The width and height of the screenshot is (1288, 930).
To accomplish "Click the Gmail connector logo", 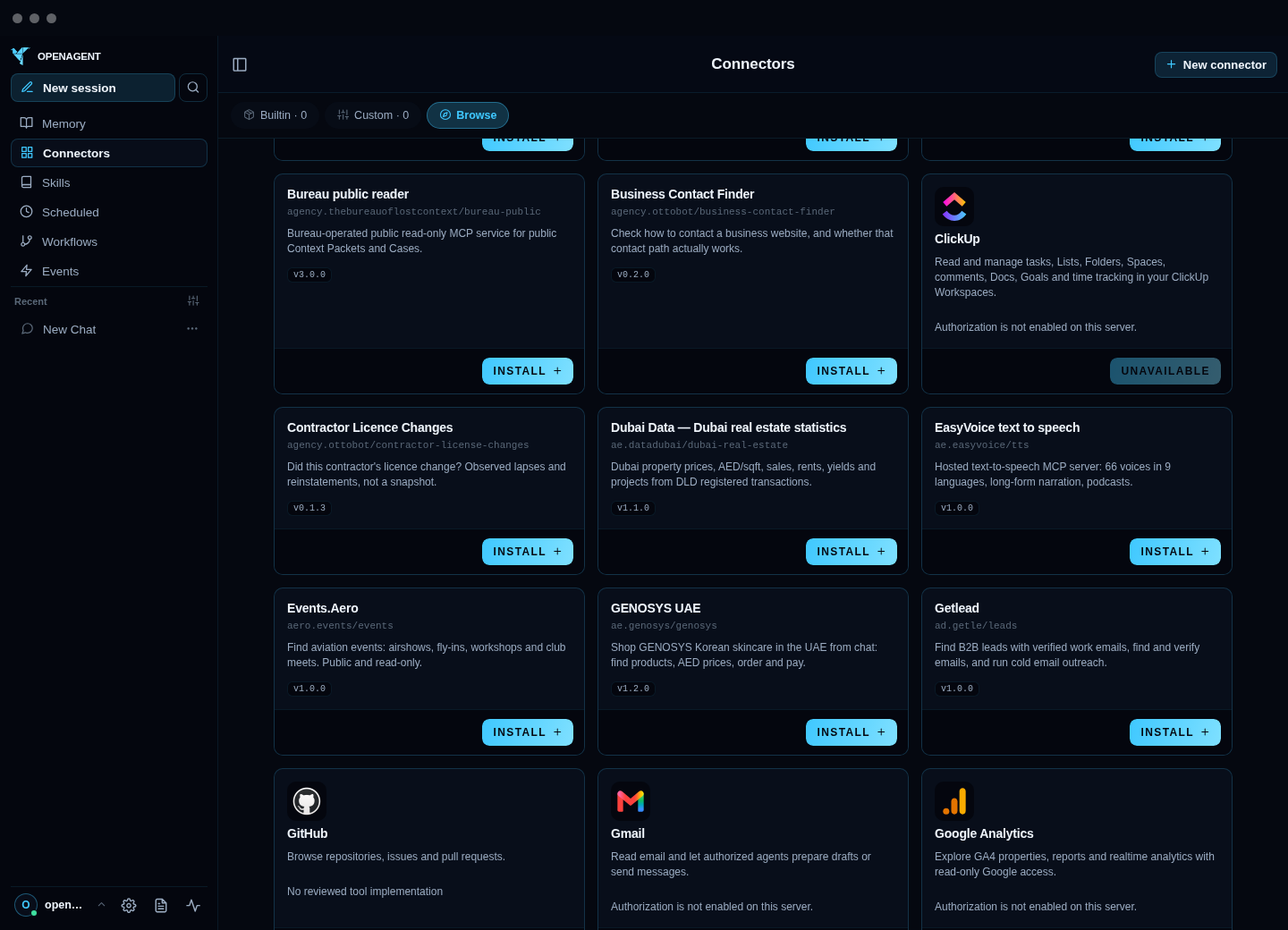I will [631, 801].
